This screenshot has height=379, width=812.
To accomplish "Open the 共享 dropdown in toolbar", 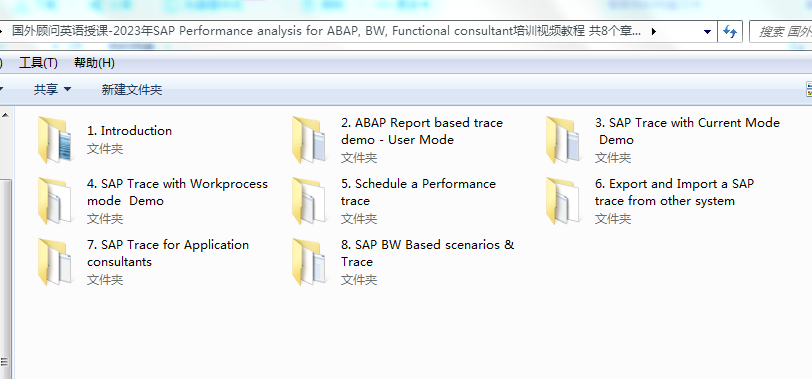I will click(x=52, y=90).
